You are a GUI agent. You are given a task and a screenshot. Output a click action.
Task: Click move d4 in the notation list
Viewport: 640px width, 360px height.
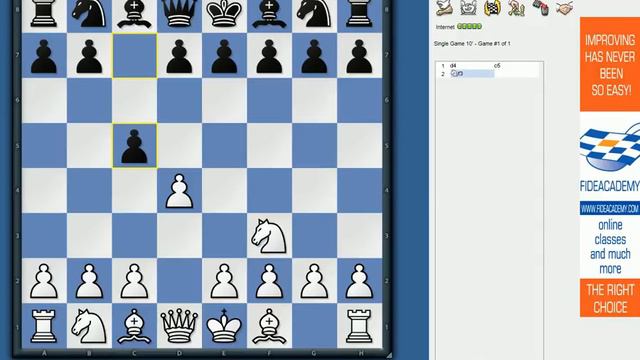pyautogui.click(x=453, y=66)
